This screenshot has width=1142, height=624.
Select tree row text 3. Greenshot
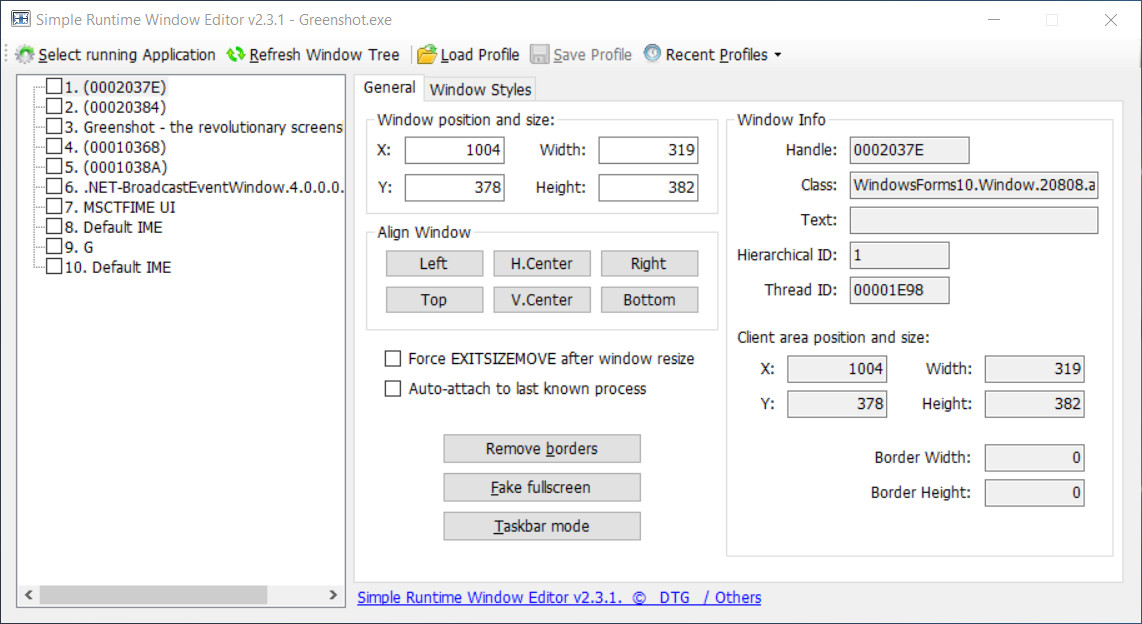coord(203,127)
